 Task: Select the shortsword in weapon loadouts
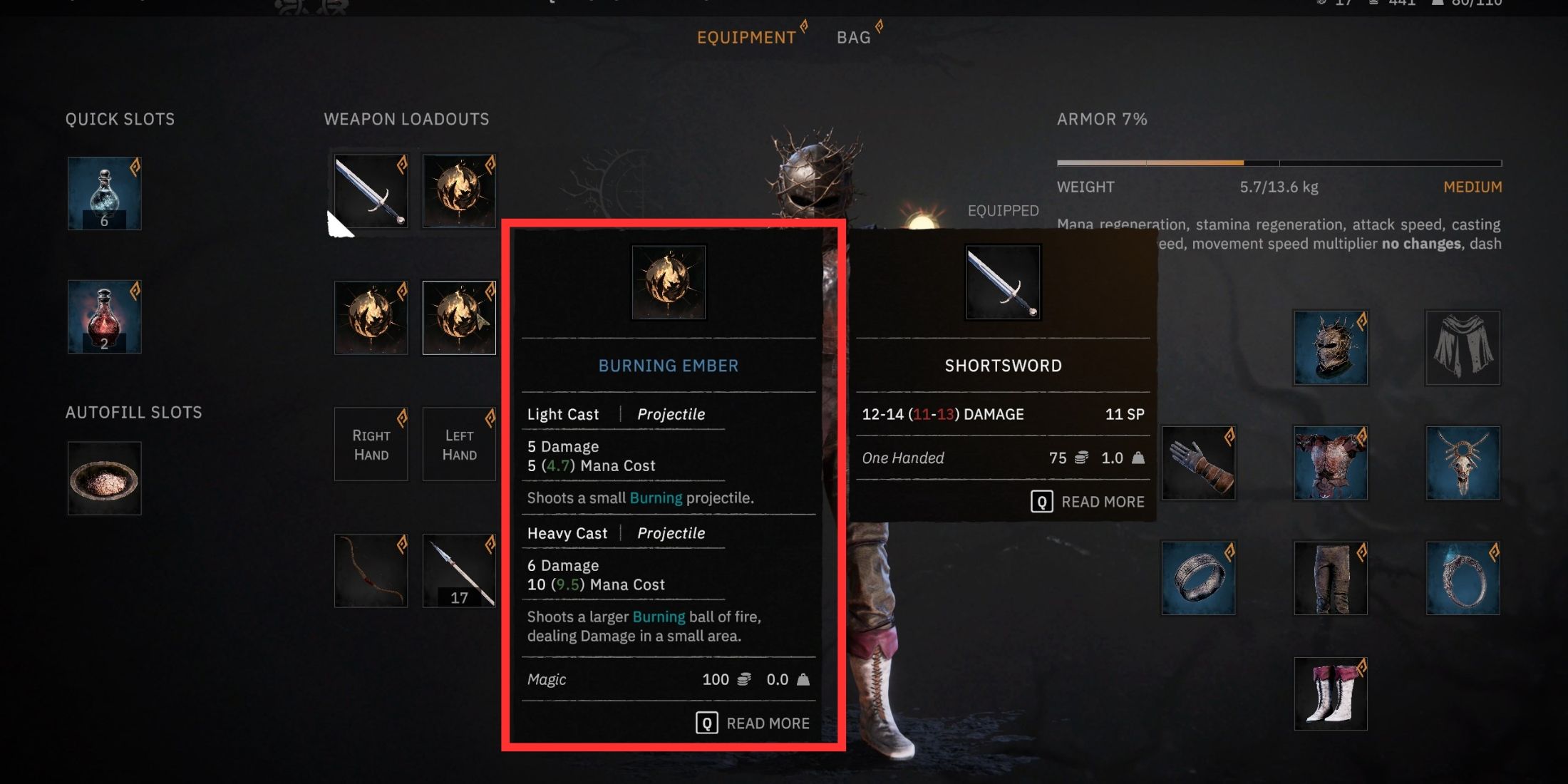[x=371, y=190]
